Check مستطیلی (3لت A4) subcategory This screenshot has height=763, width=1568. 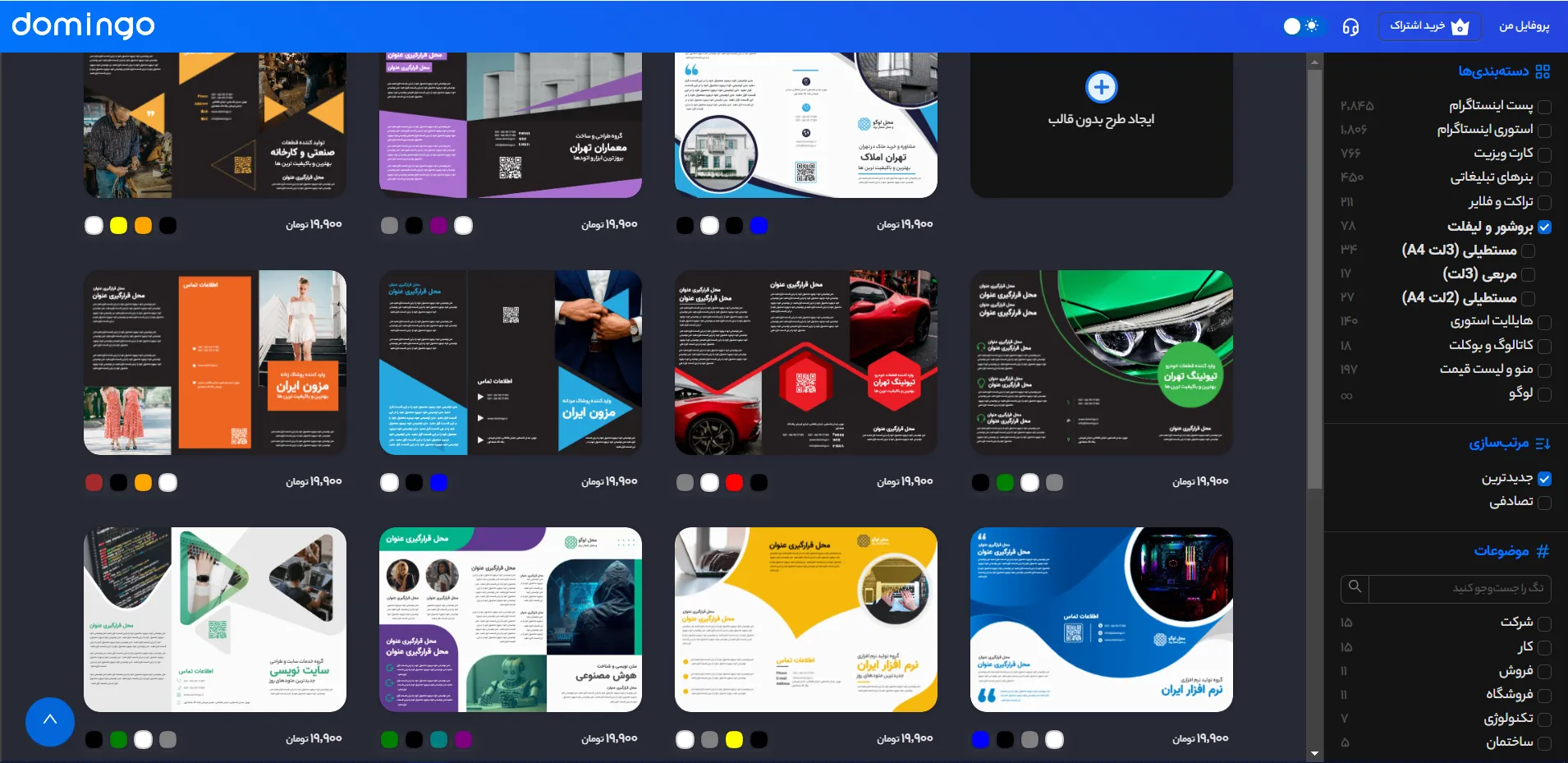[1528, 251]
